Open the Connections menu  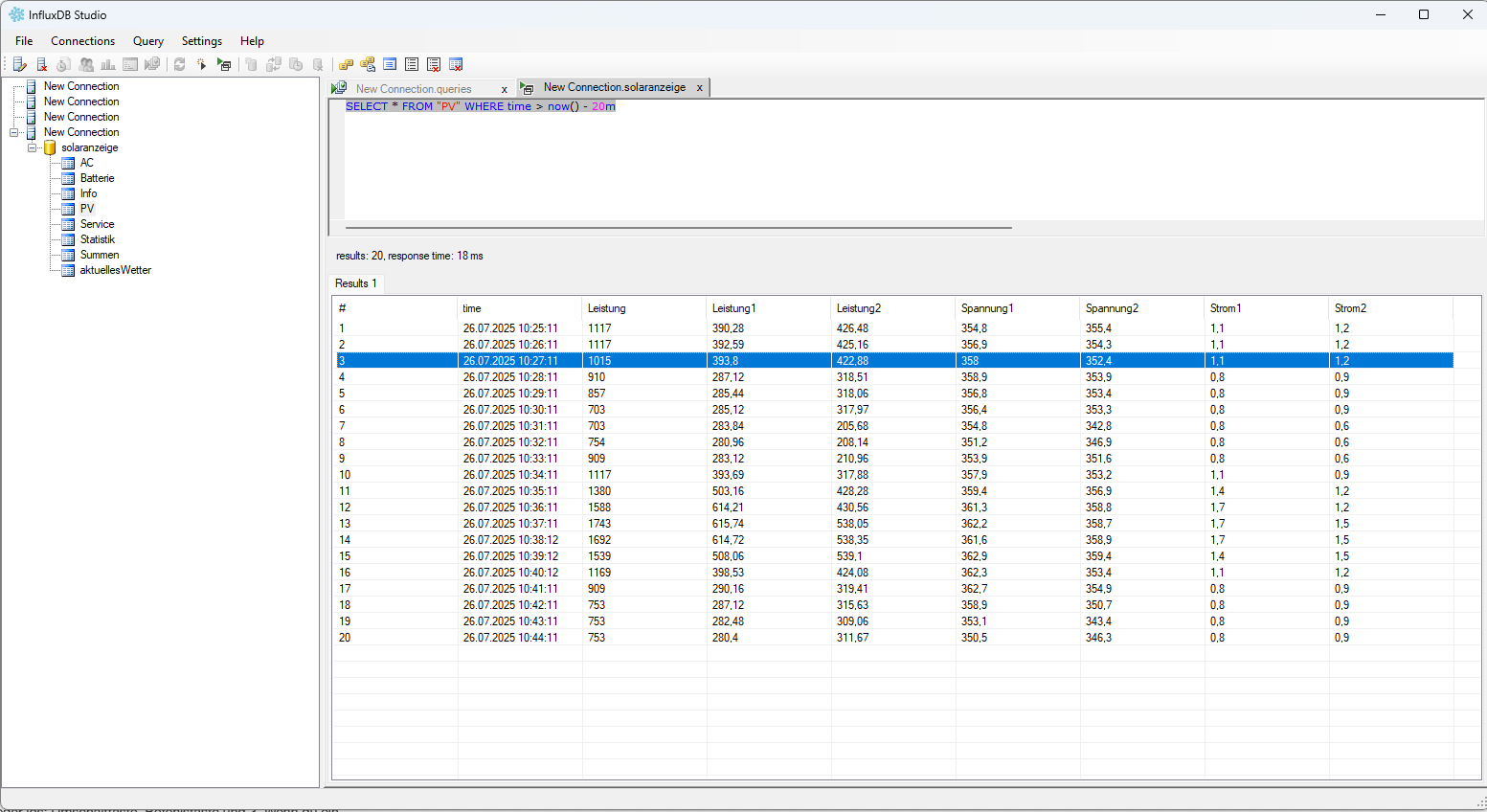82,41
